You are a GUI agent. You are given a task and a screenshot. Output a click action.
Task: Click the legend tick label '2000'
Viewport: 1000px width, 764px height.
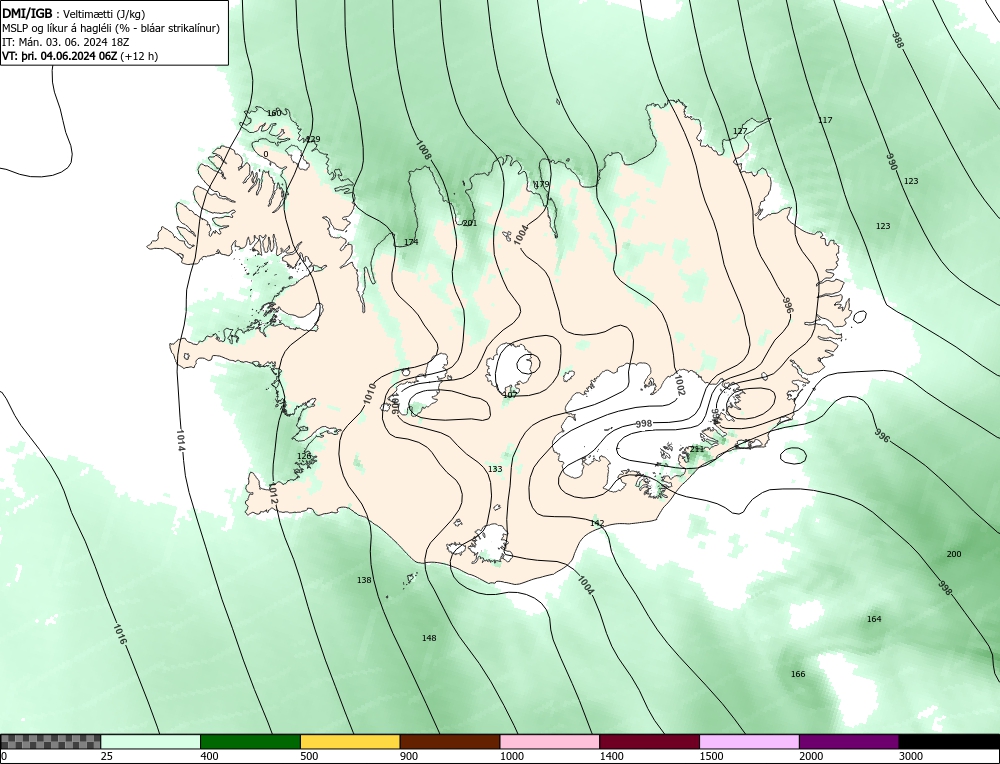[x=811, y=756]
